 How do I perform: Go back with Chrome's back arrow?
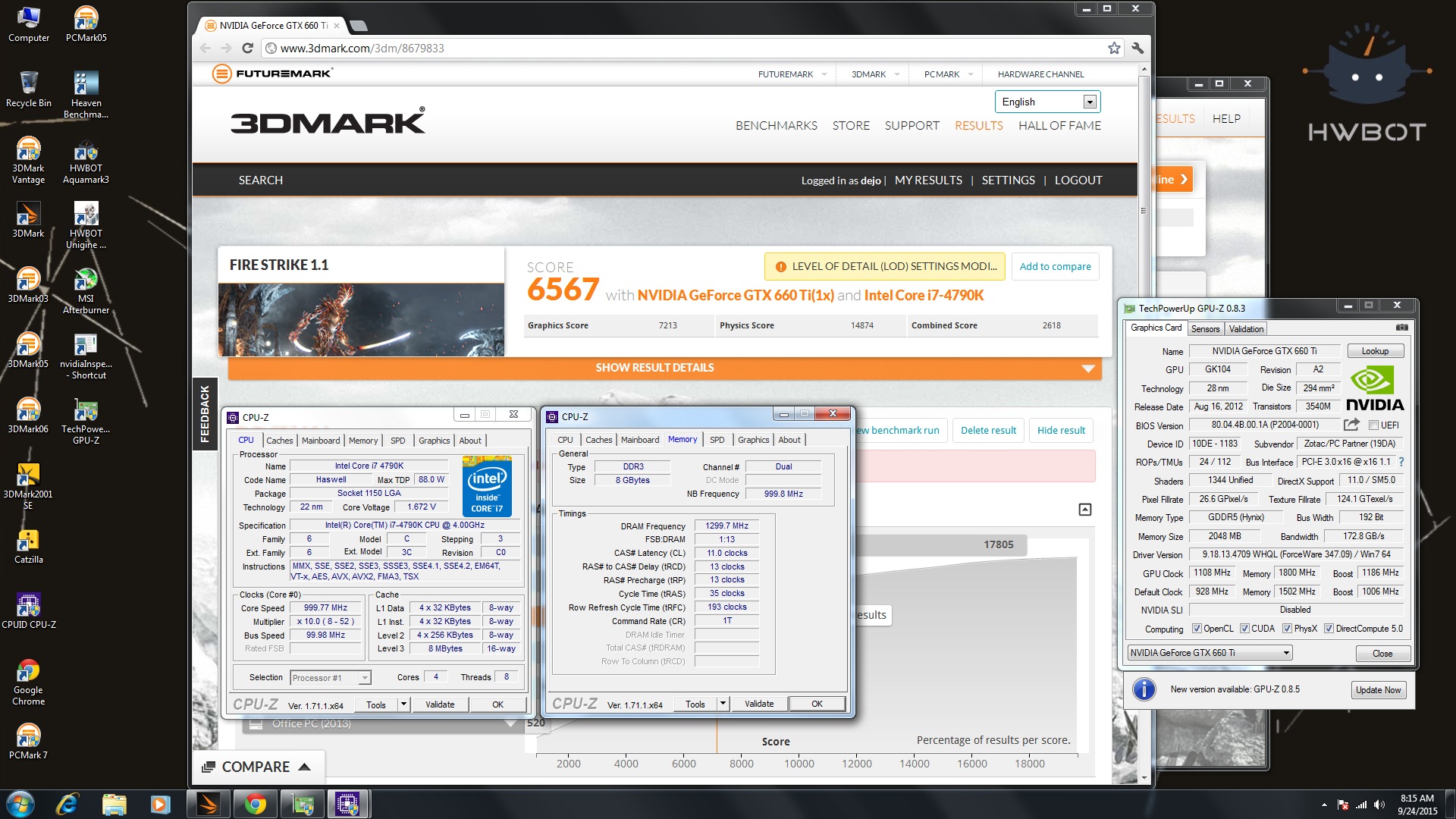click(x=206, y=48)
